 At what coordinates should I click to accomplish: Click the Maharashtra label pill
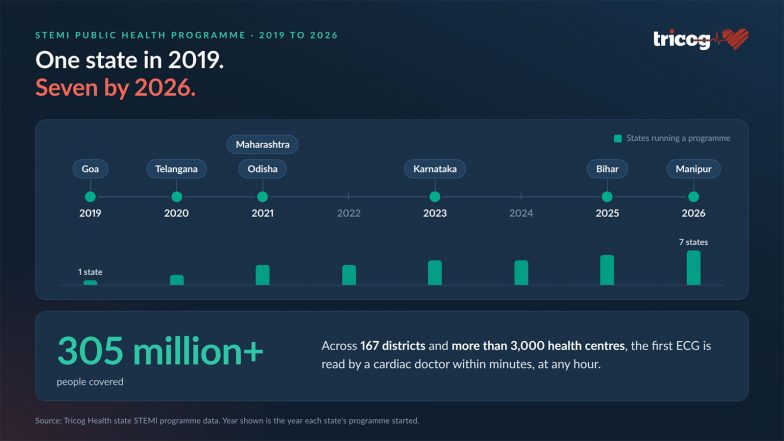tap(262, 144)
